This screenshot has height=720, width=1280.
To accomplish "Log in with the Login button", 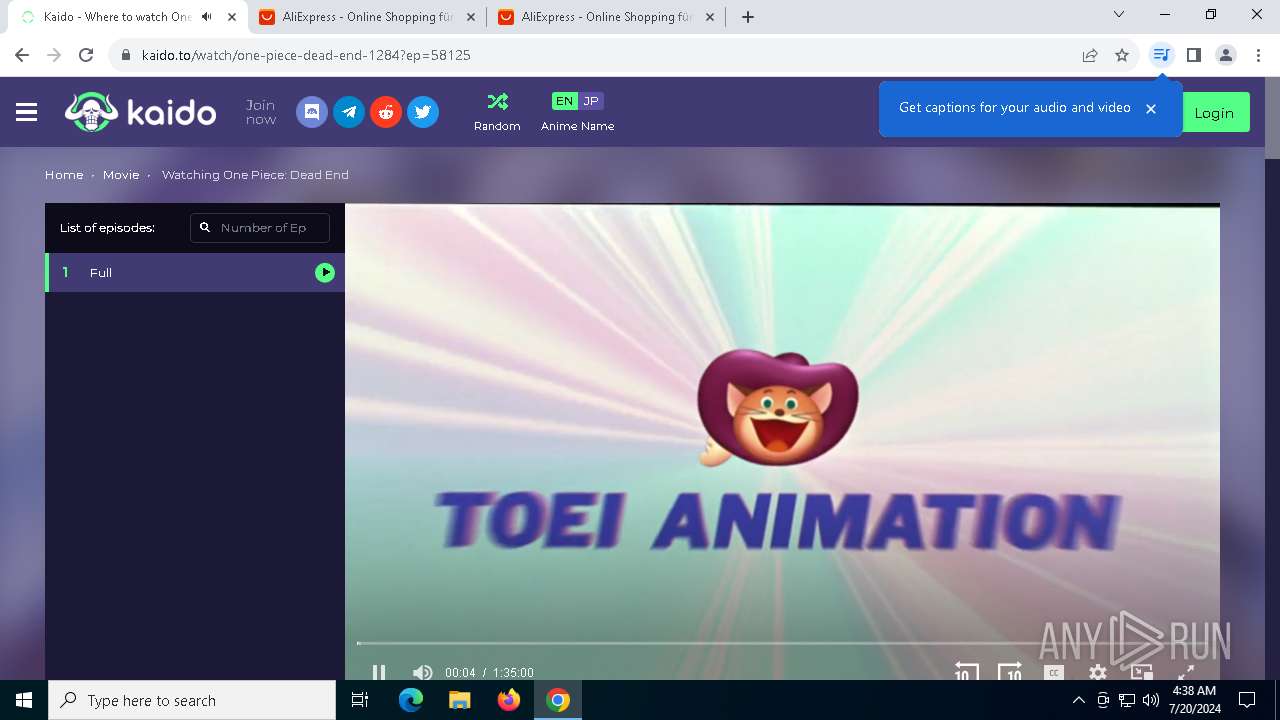I will pos(1214,113).
